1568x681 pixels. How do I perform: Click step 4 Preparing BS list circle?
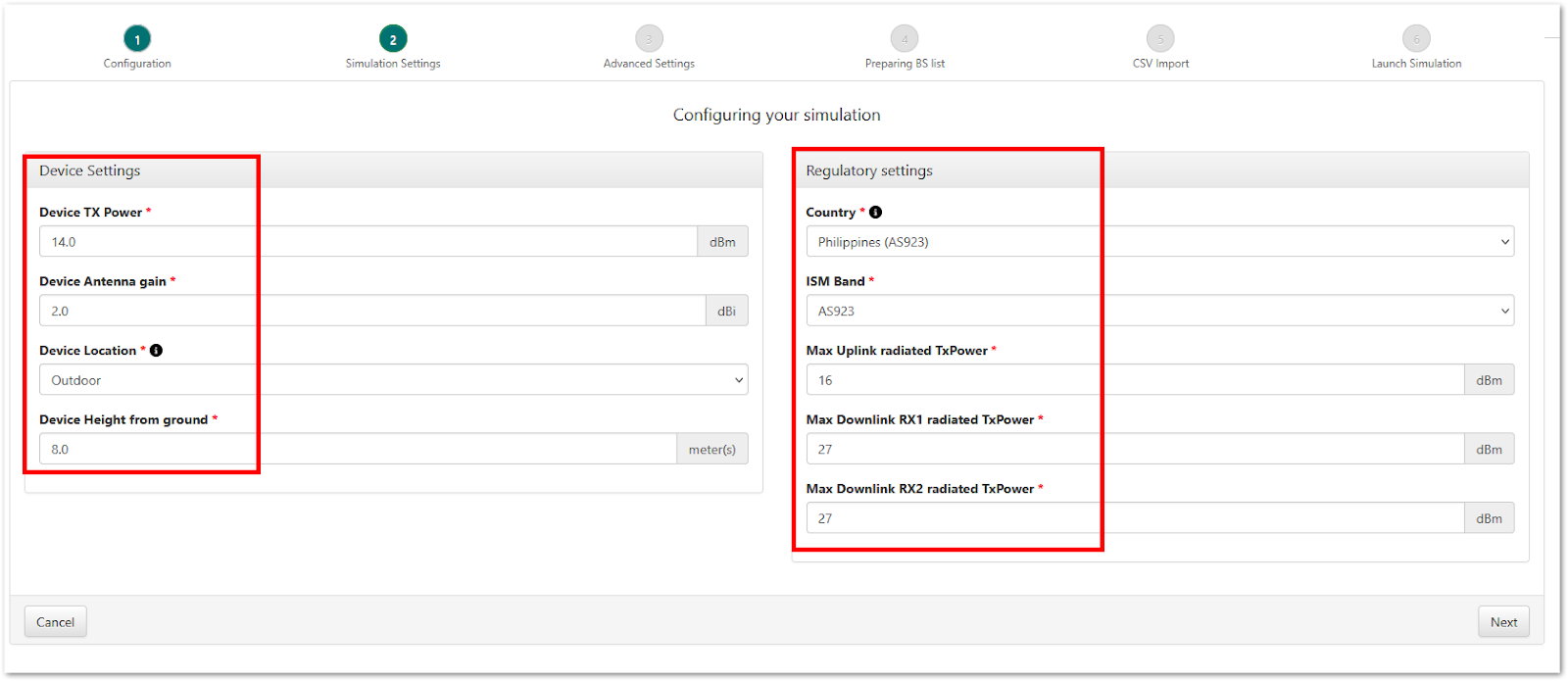[x=905, y=39]
